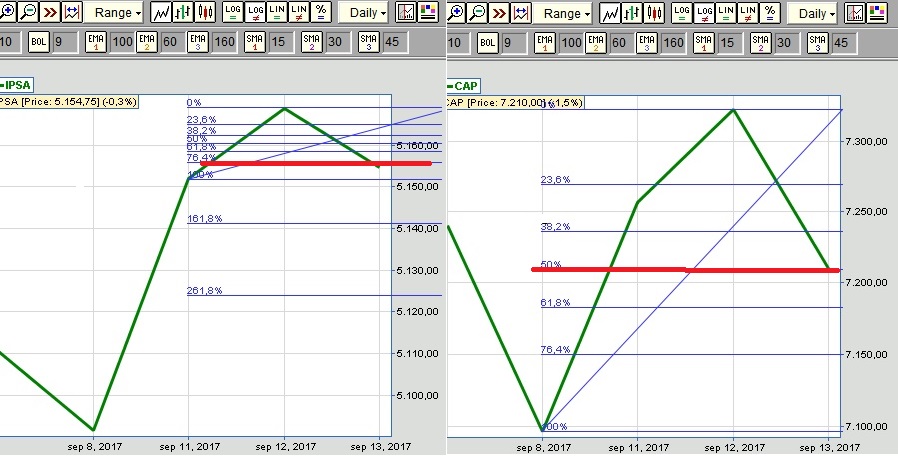Click EMA 2 period field showing 60 in CAP chart
This screenshot has height=459, width=898.
coord(621,43)
